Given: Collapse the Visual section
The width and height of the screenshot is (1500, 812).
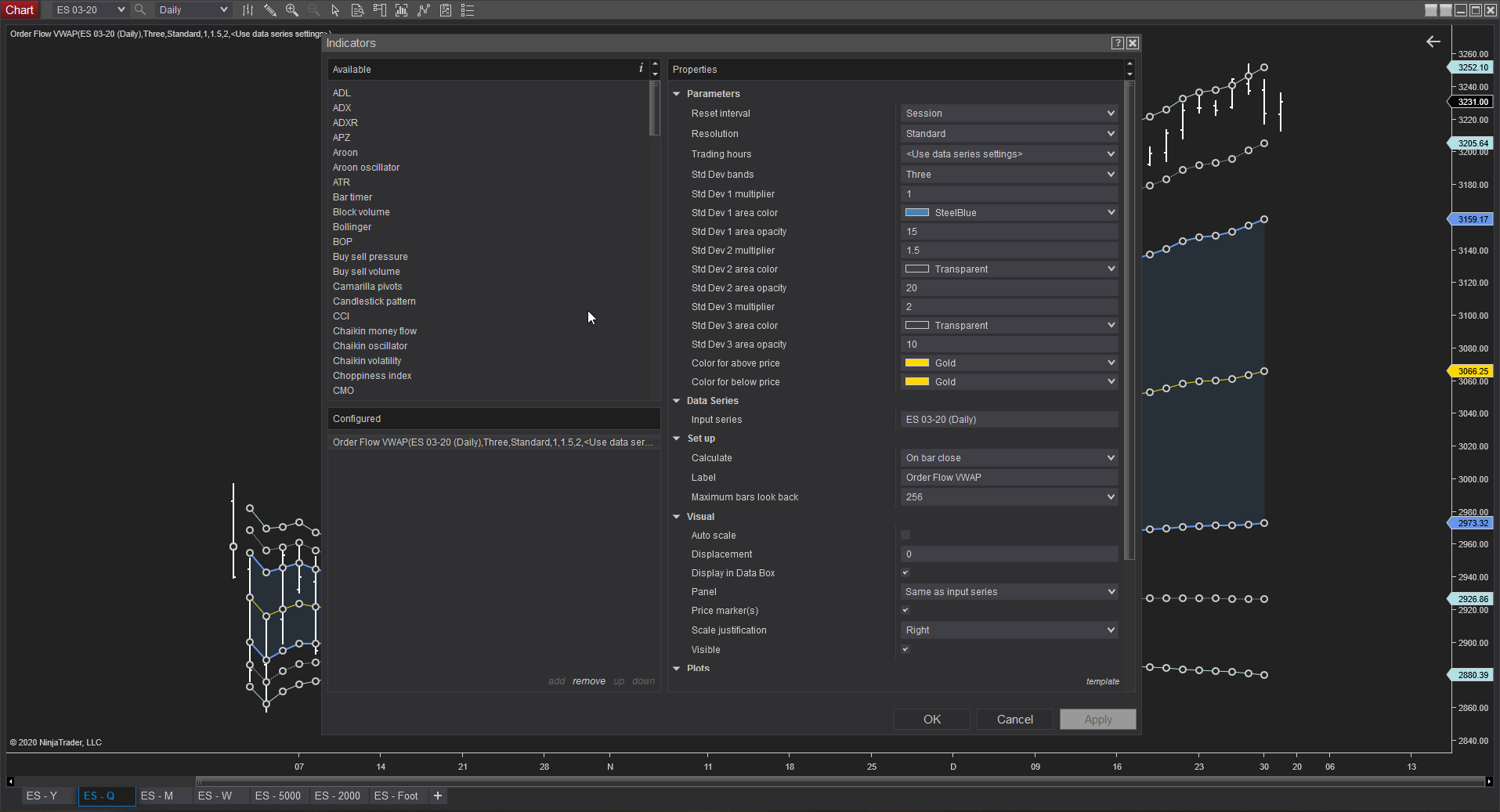Looking at the screenshot, I should coord(677,517).
